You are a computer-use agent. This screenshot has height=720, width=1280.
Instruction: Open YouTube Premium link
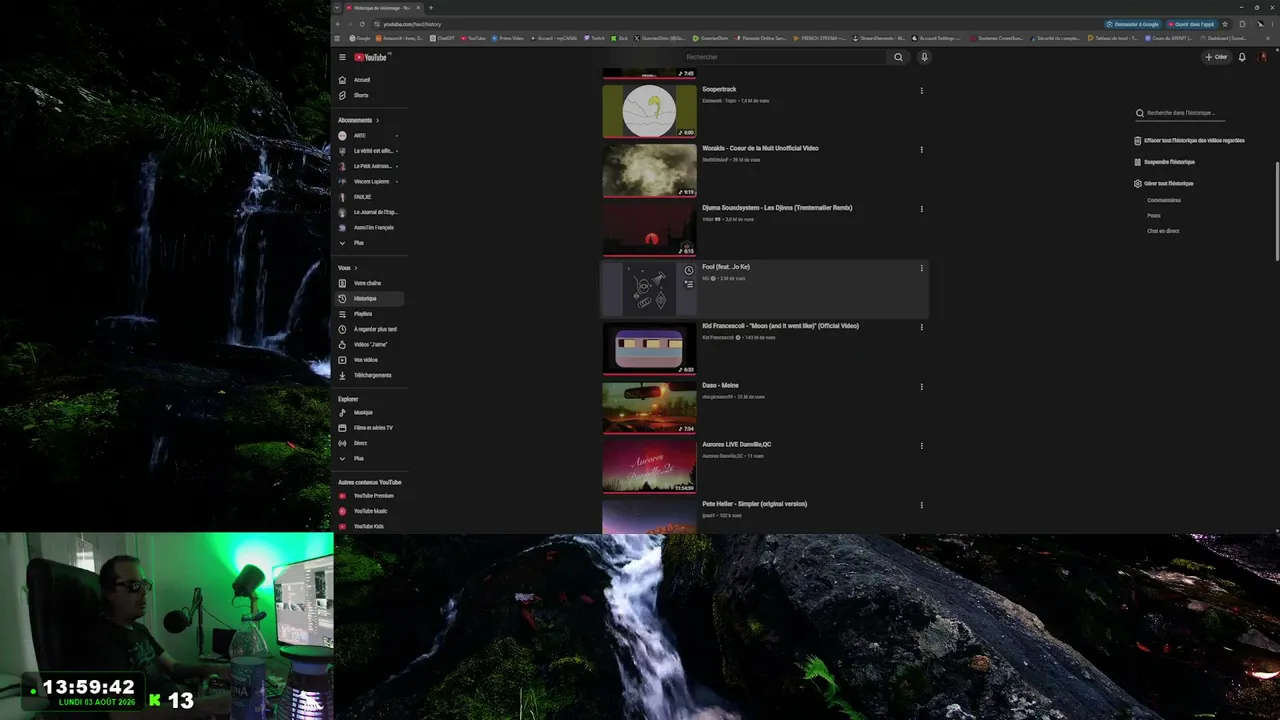pyautogui.click(x=370, y=496)
